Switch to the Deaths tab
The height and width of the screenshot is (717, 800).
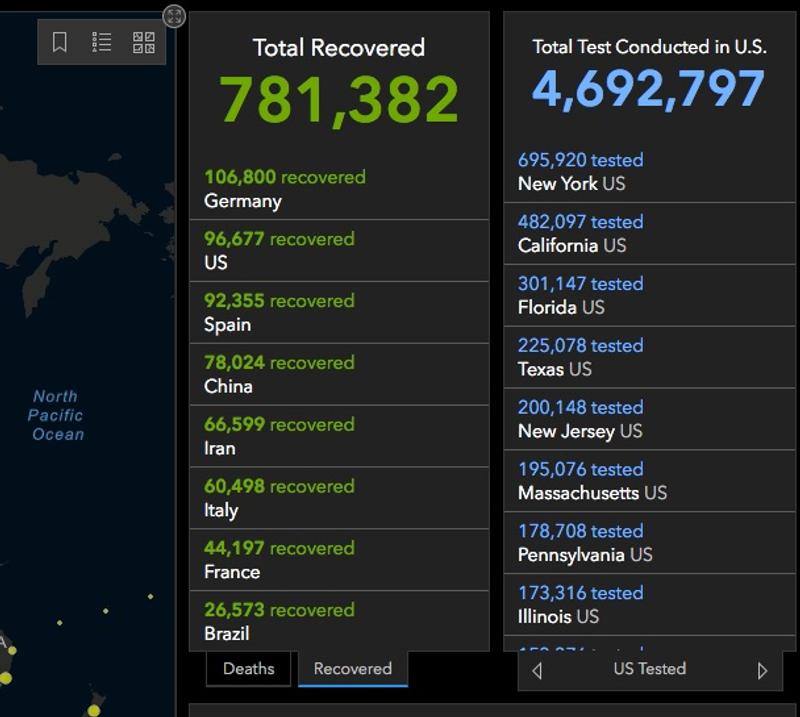click(248, 669)
